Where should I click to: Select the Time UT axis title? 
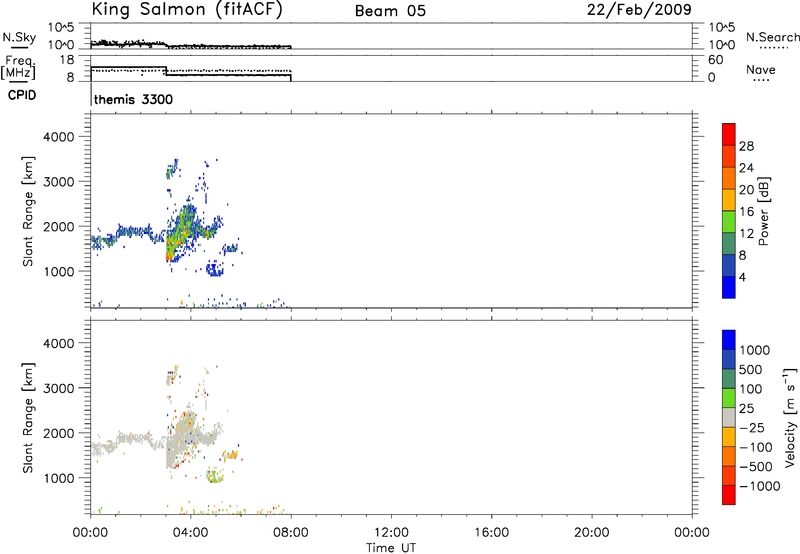coord(391,548)
